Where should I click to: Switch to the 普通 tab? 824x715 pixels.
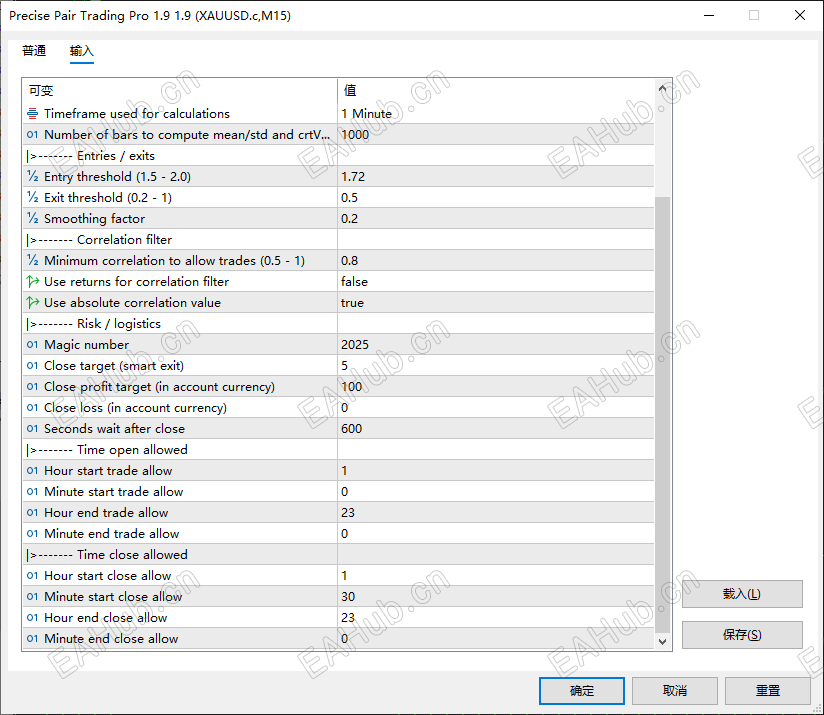pos(34,51)
